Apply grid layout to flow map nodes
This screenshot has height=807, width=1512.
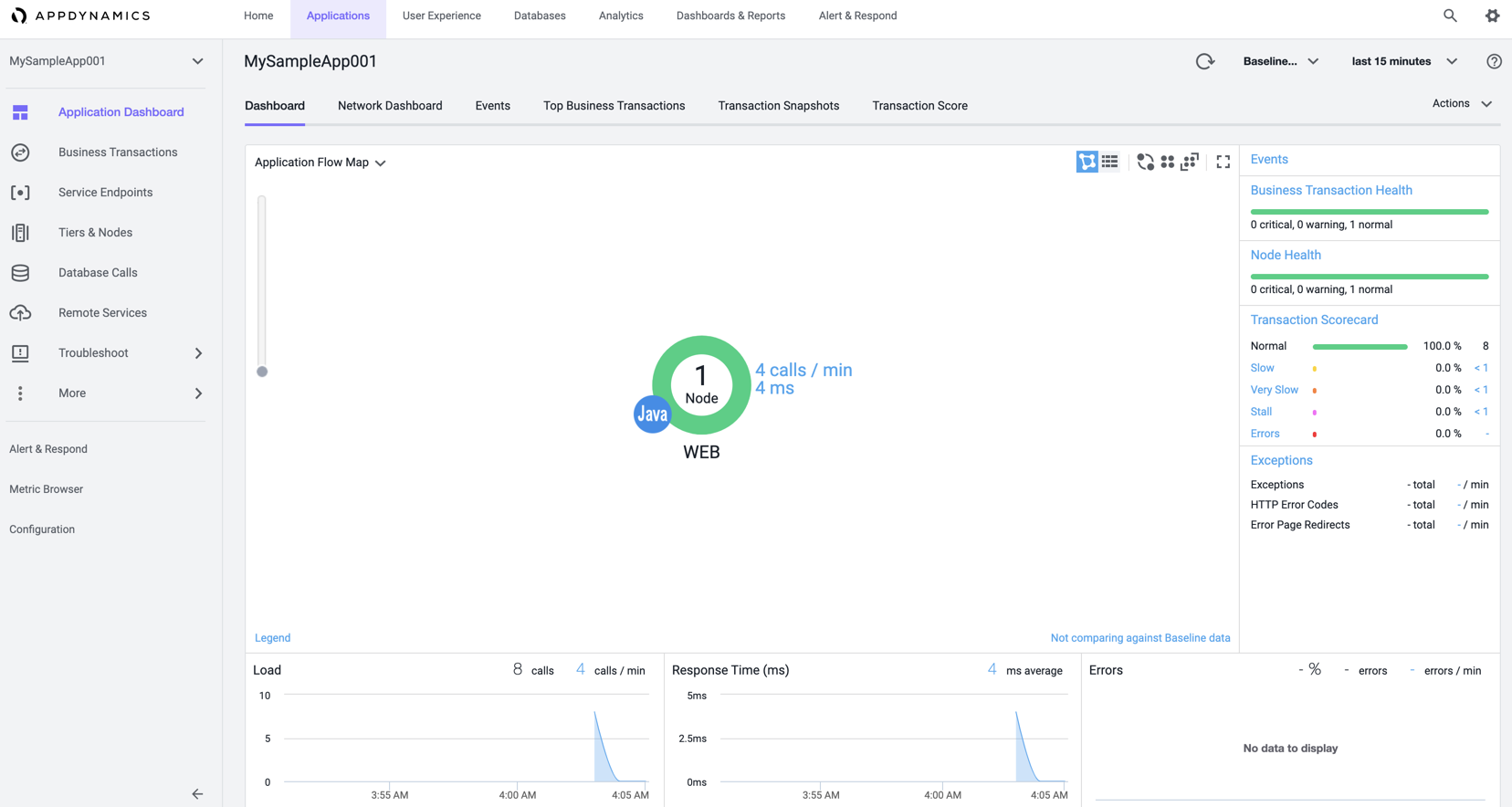tap(1167, 162)
